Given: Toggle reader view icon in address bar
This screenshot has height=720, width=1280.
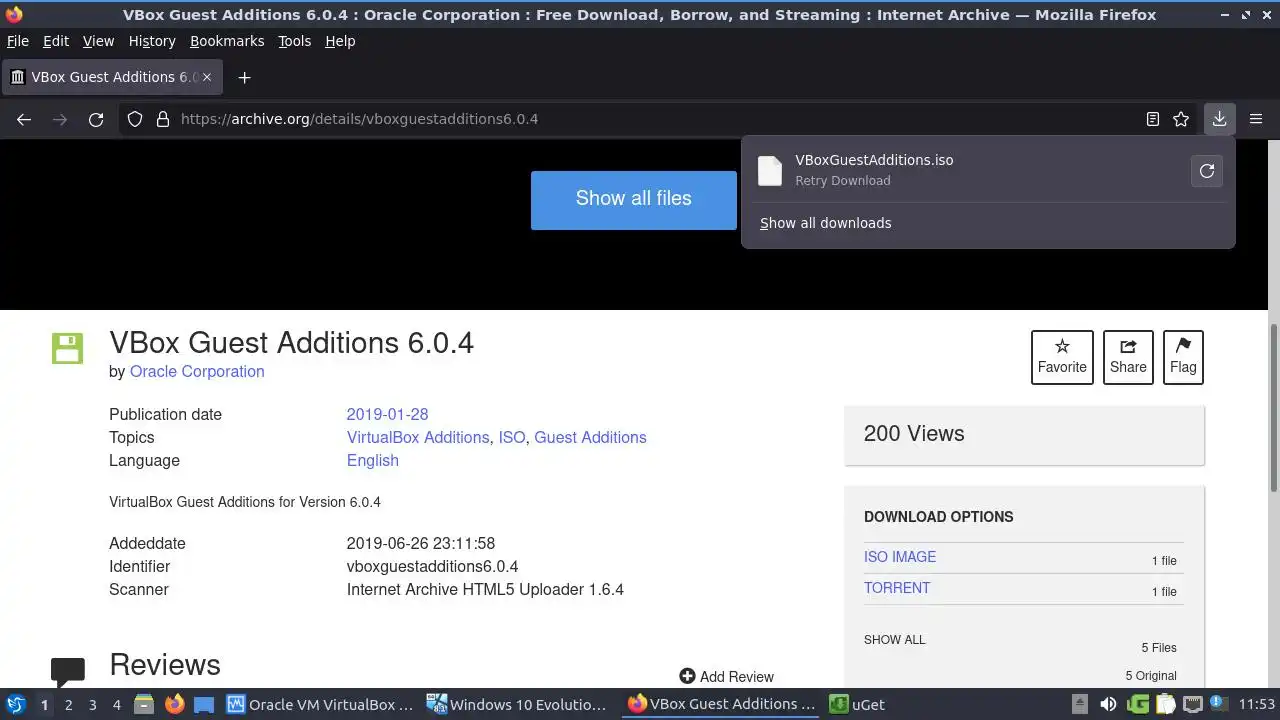Looking at the screenshot, I should coord(1153,119).
